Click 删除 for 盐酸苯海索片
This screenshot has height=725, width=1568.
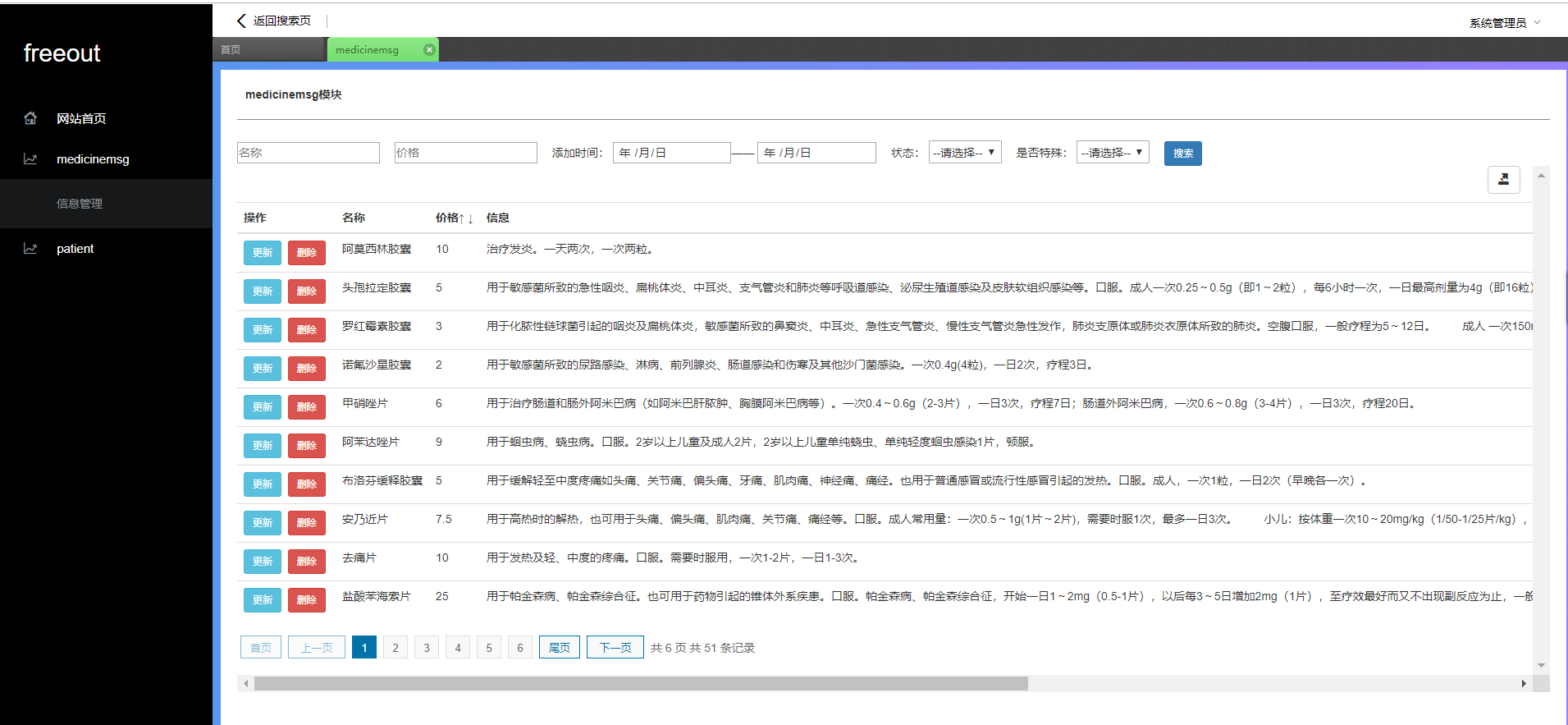point(307,600)
